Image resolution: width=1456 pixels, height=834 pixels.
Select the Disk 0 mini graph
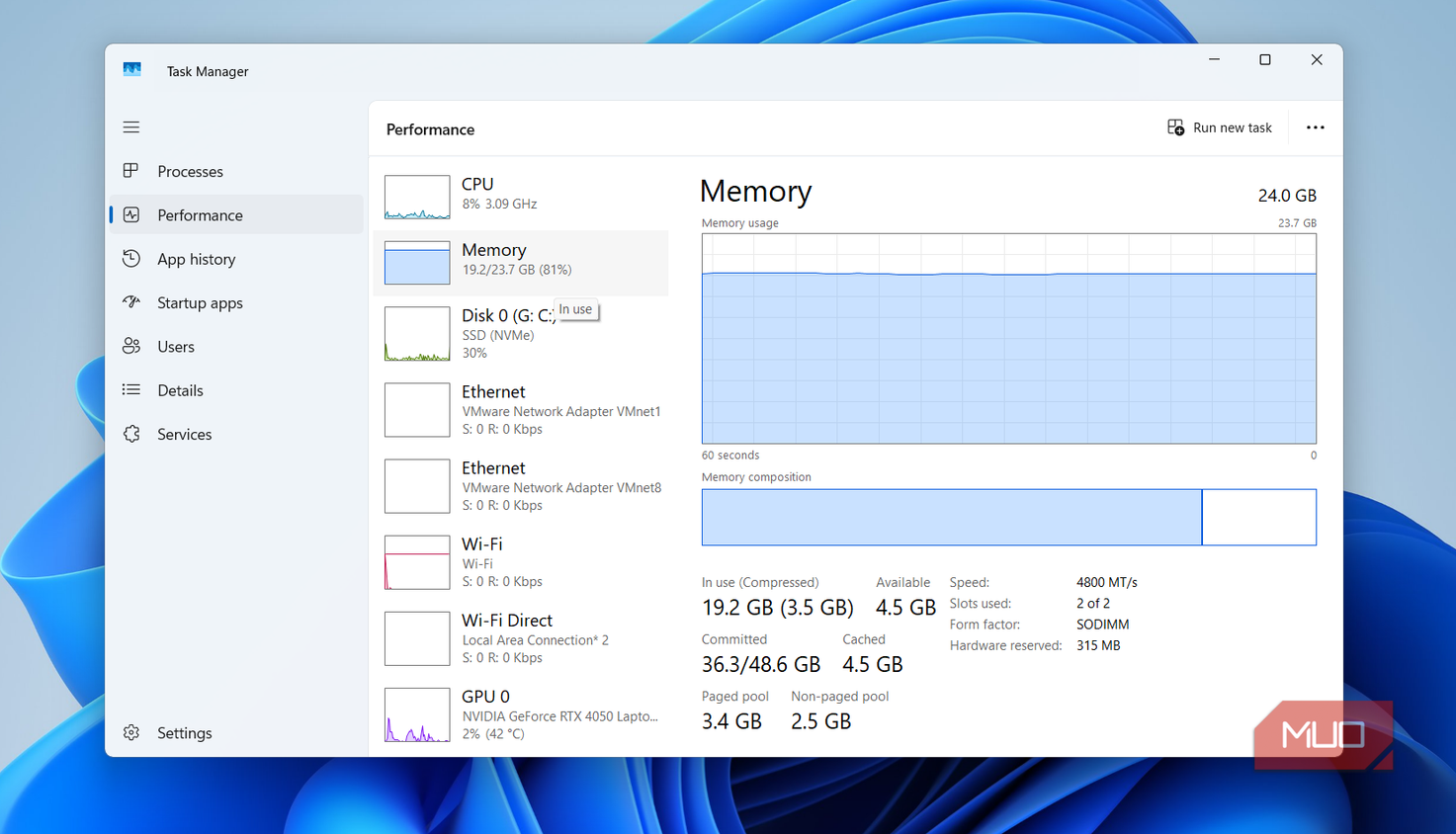coord(417,334)
